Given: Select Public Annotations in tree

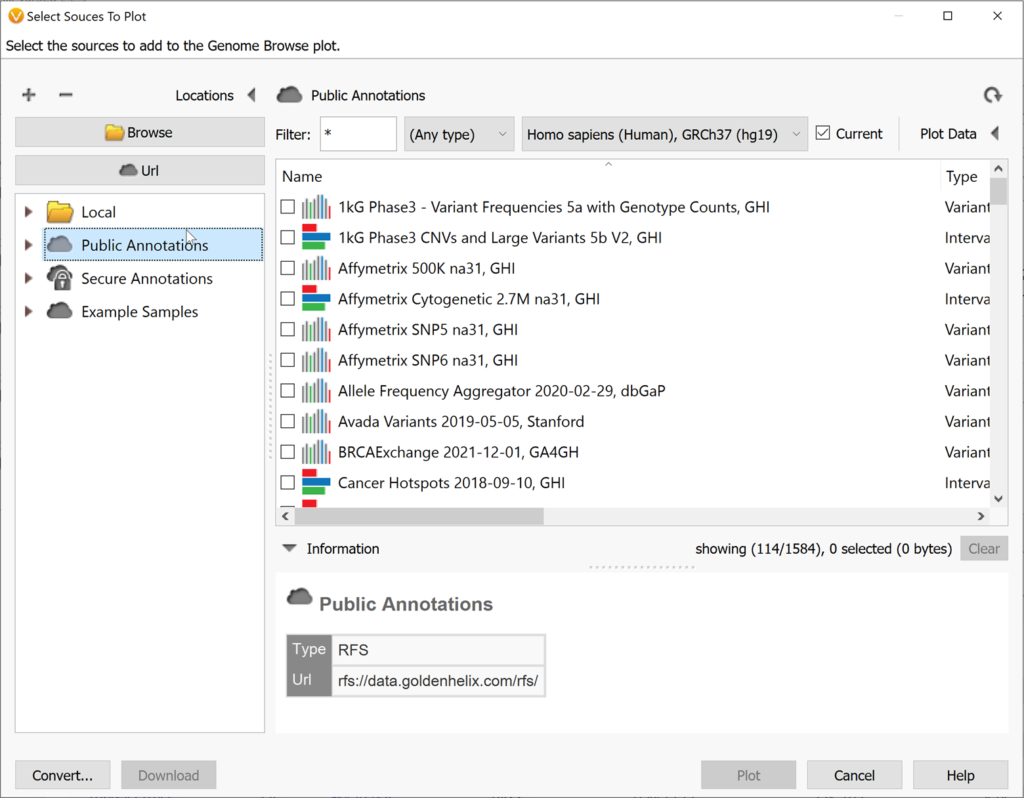Looking at the screenshot, I should click(144, 245).
